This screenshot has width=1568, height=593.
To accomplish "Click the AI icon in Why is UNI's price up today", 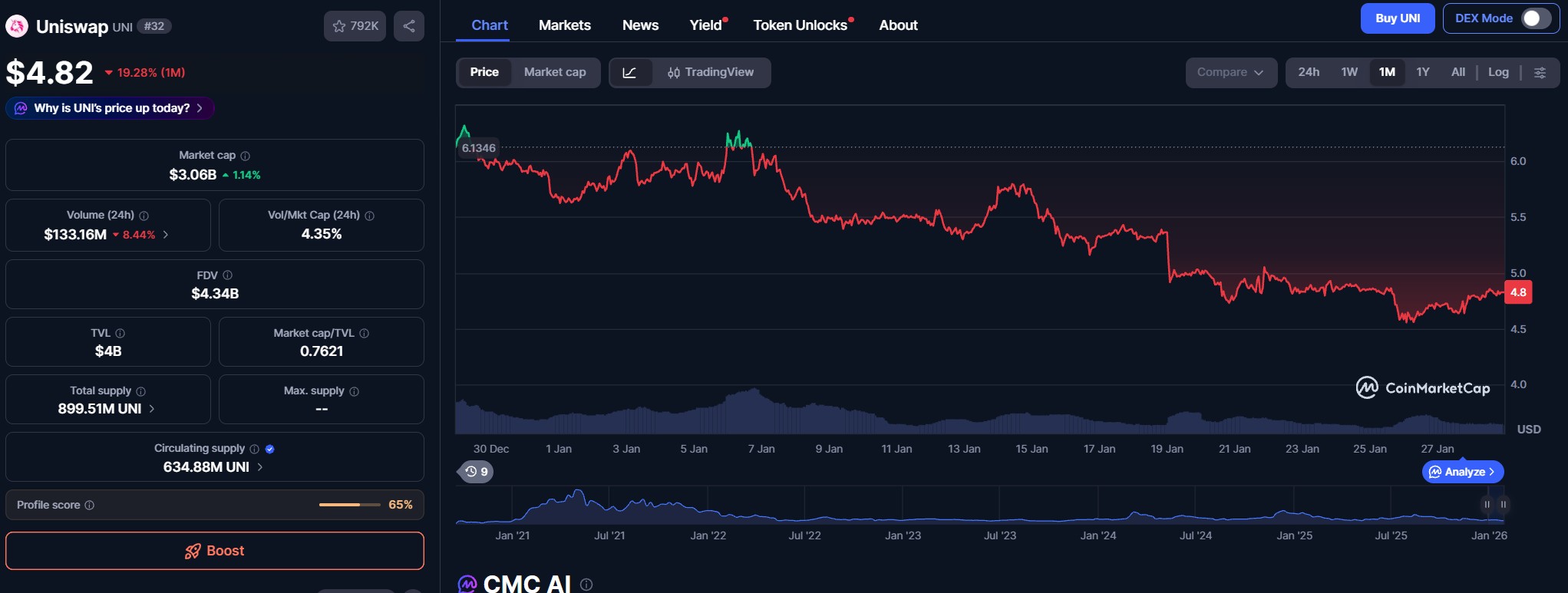I will tap(21, 108).
